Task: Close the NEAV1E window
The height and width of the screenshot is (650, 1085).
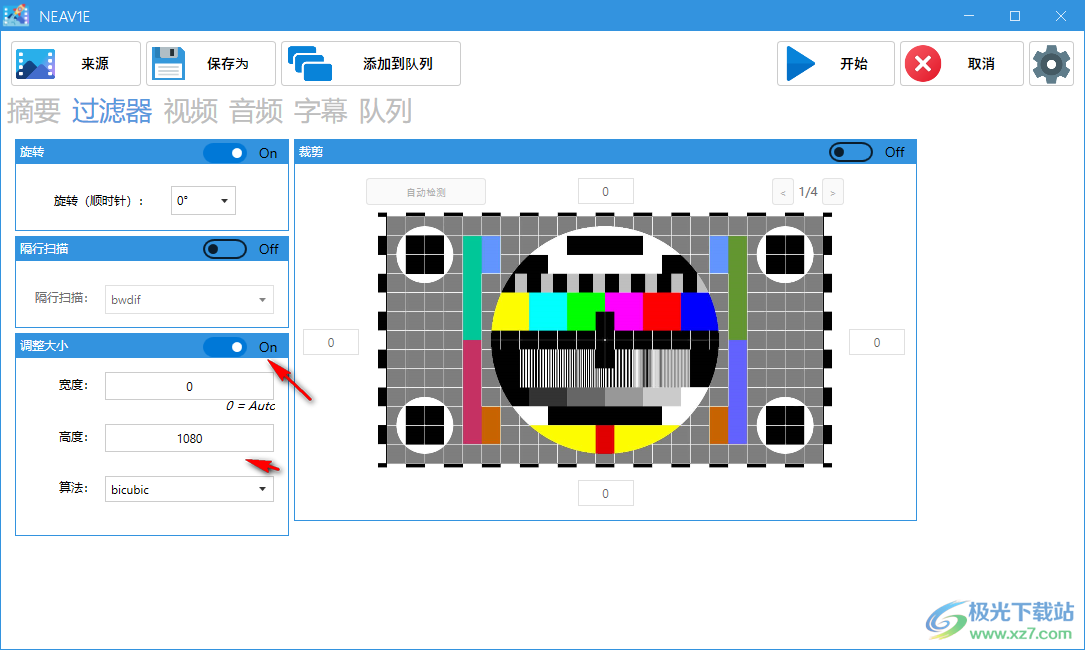Action: 1061,16
